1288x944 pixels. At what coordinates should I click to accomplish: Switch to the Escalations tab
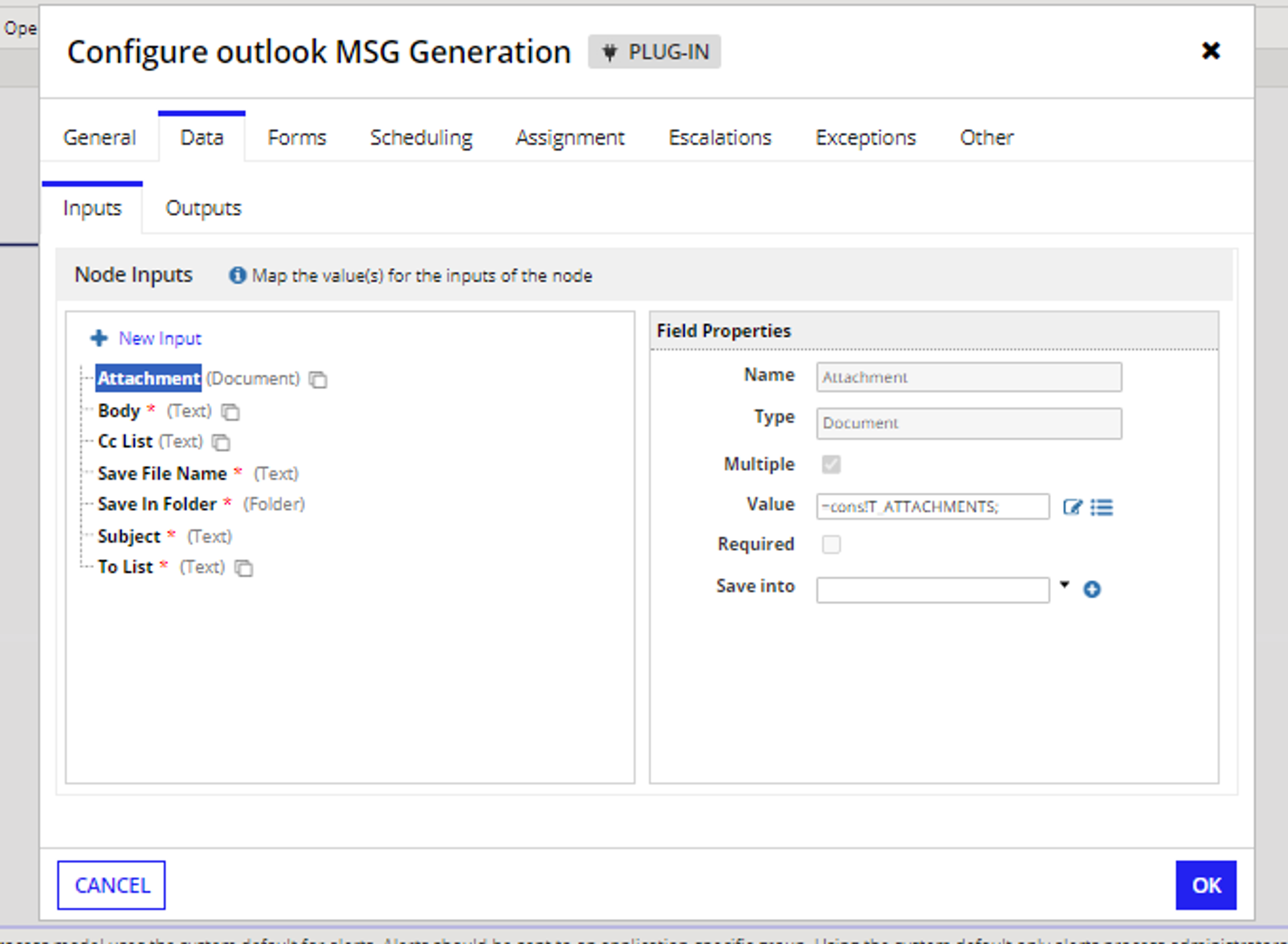[720, 138]
